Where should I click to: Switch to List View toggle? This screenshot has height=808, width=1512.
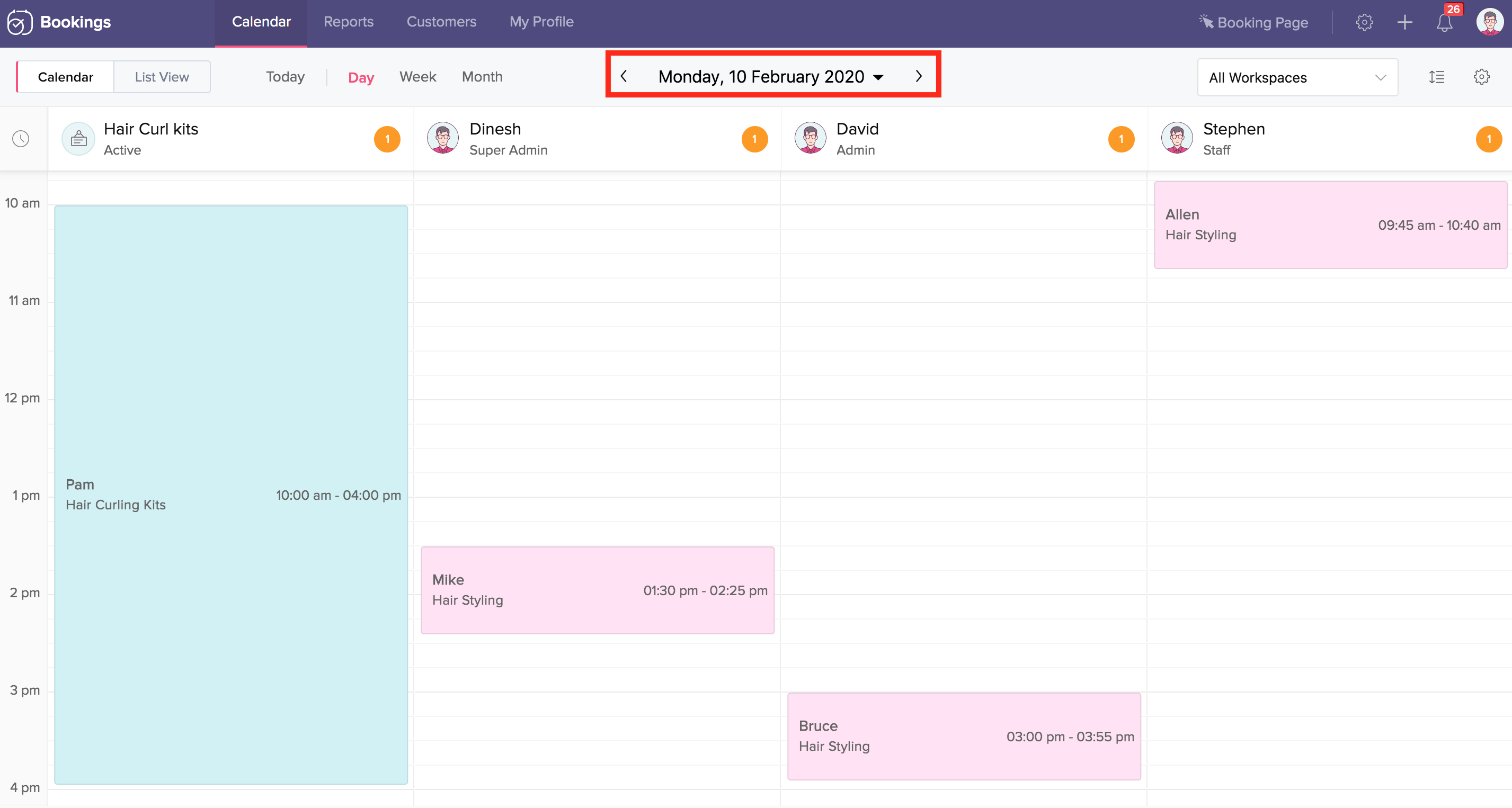[162, 77]
